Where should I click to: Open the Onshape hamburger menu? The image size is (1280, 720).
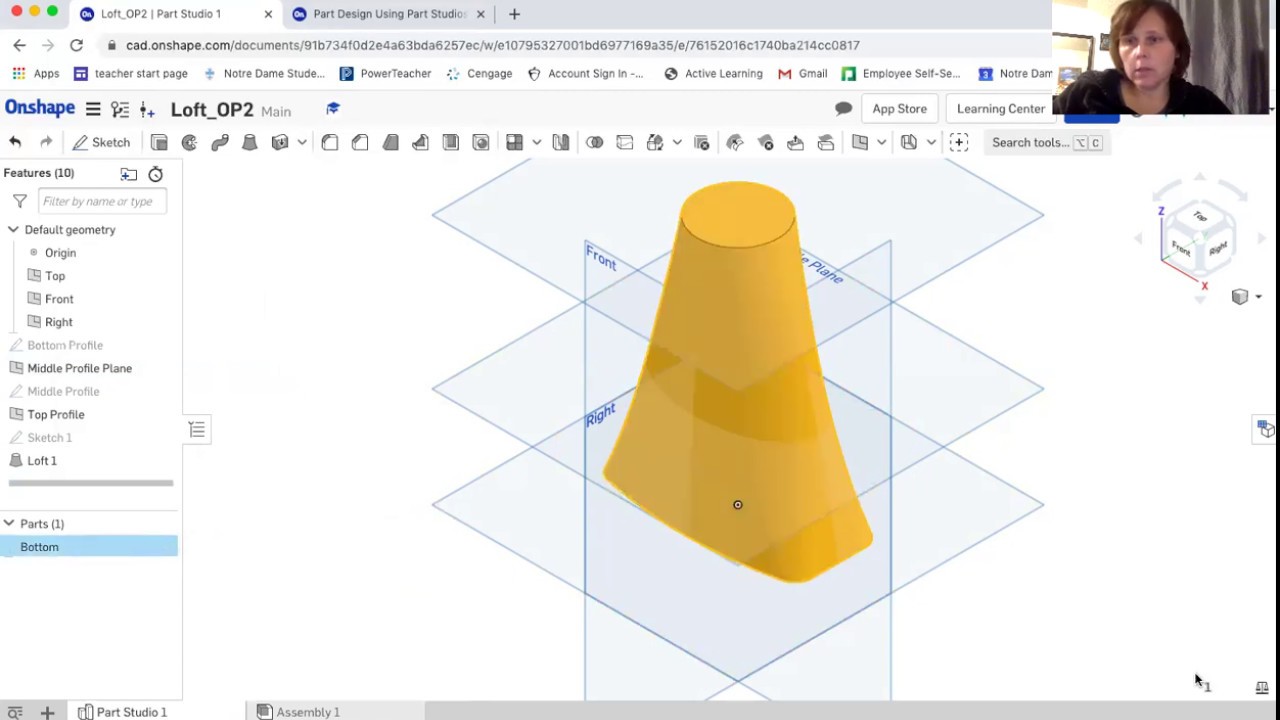coord(93,109)
